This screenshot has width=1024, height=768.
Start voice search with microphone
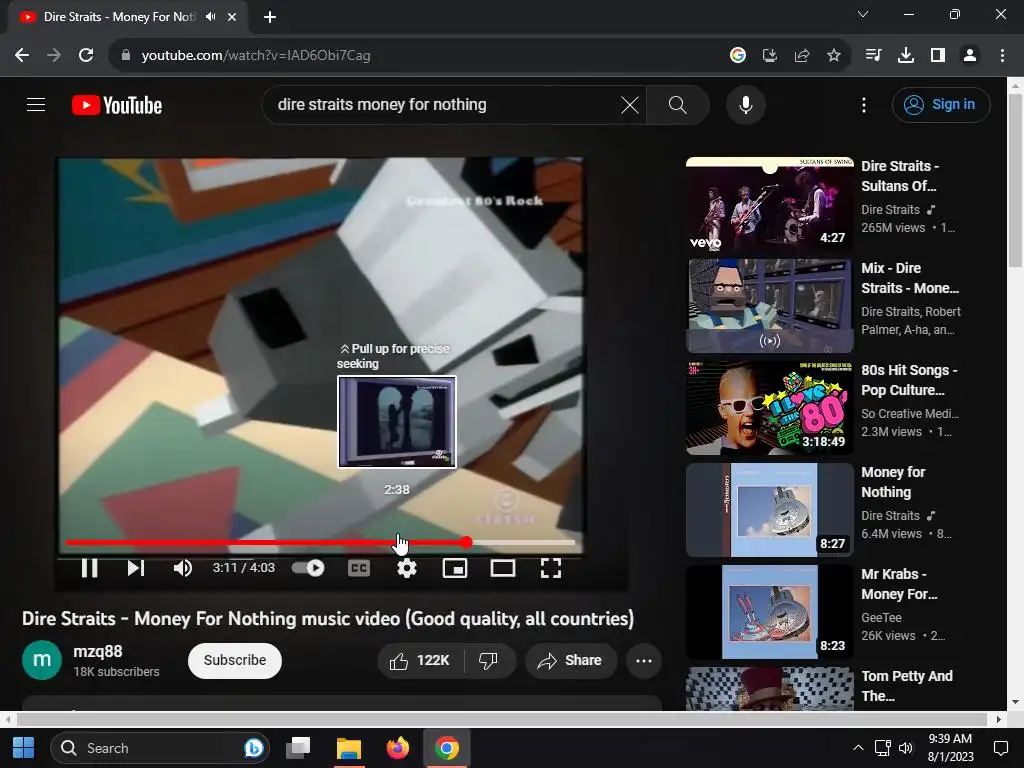(745, 104)
